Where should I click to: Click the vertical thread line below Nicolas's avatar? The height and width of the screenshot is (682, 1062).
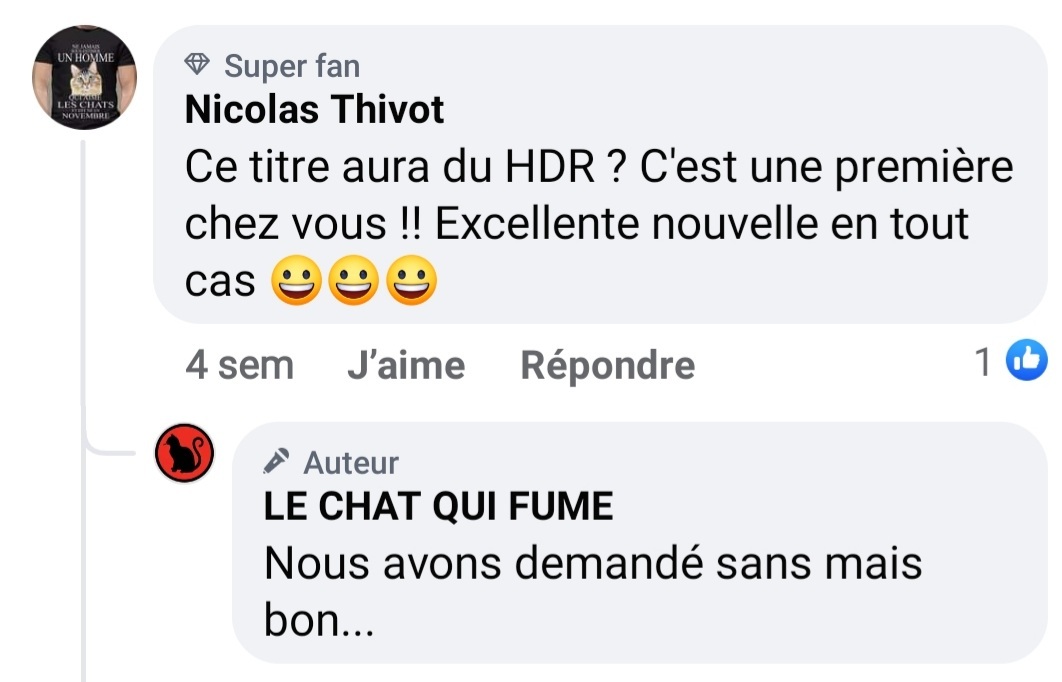[x=84, y=300]
